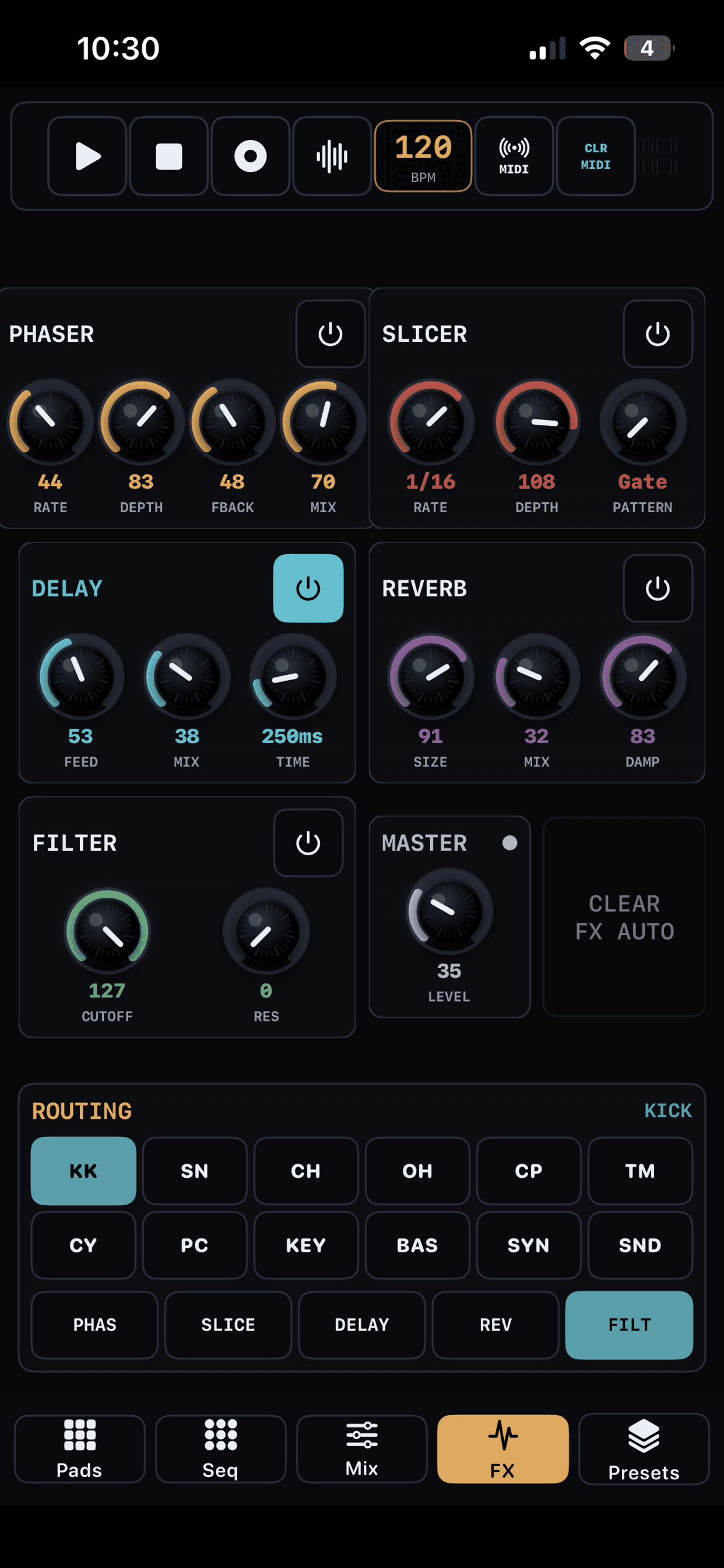Turn off the Delay power button
Screen dimensions: 724x1568
(x=308, y=589)
